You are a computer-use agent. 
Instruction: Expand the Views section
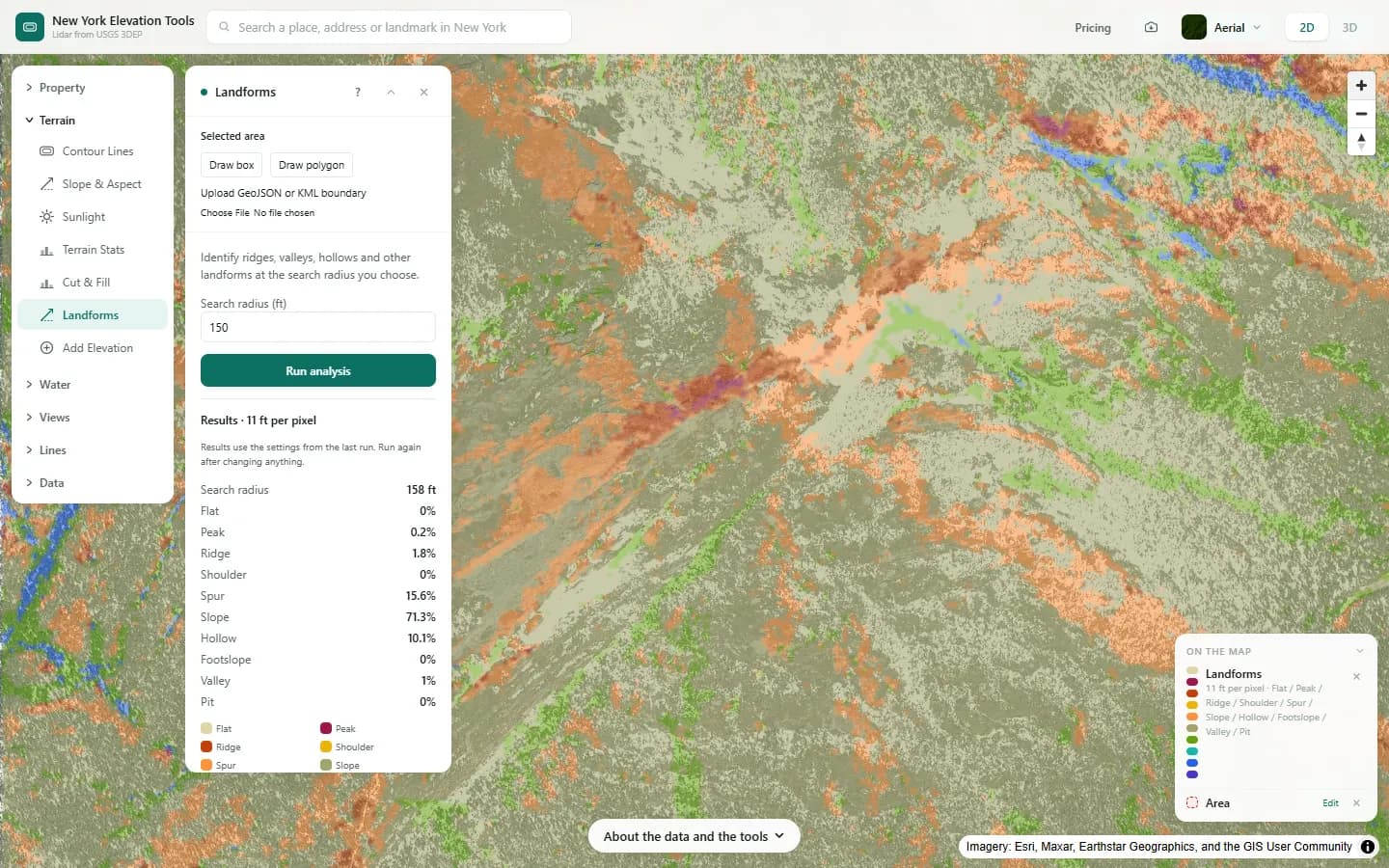[93, 418]
